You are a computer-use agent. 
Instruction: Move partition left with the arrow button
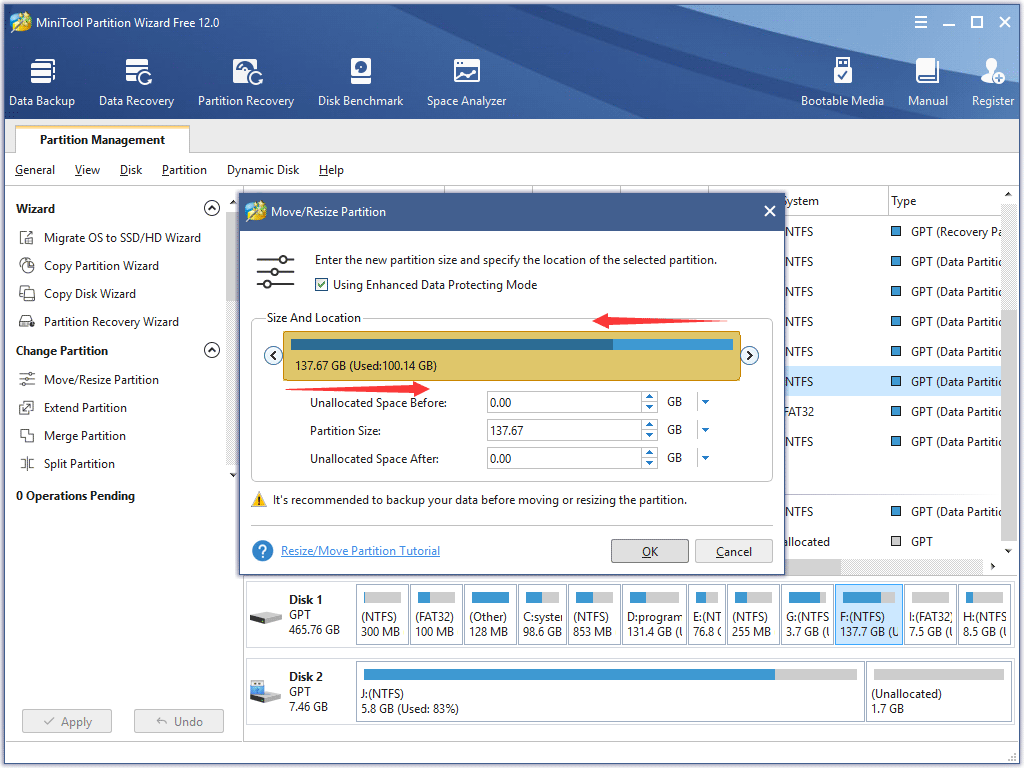click(x=273, y=356)
